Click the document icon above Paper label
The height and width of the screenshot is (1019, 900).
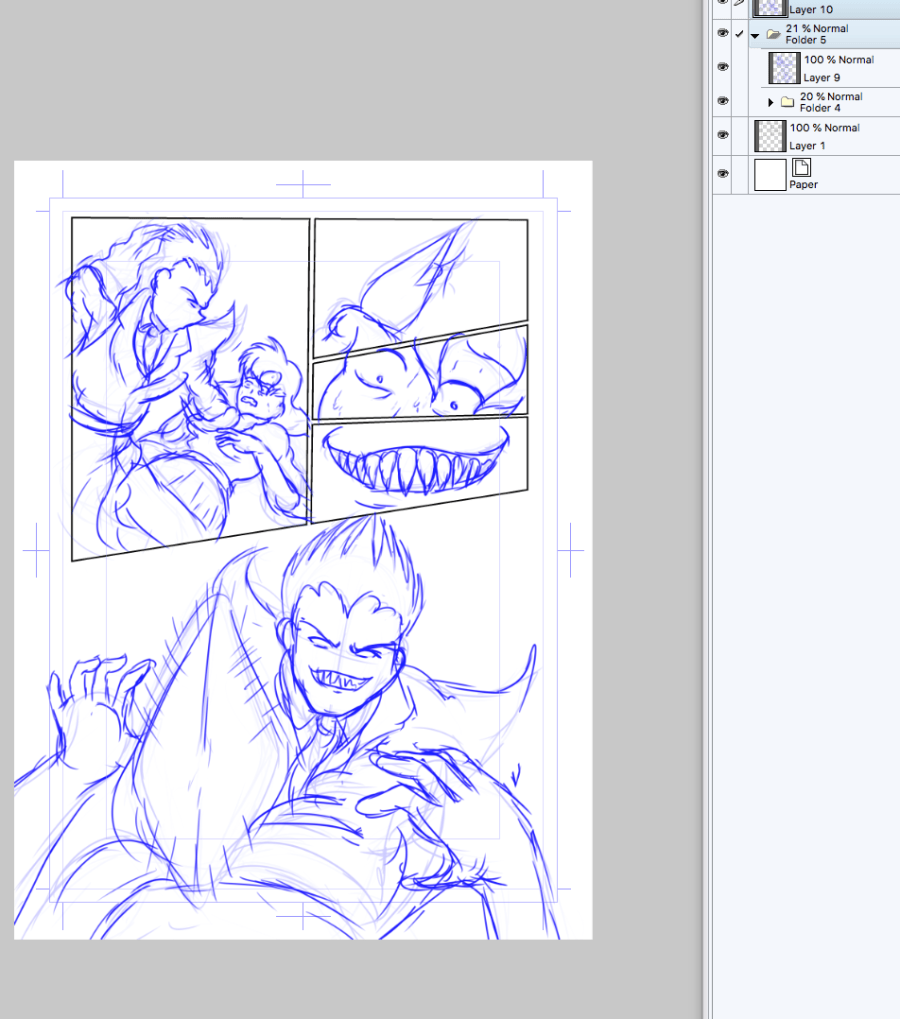(x=801, y=167)
